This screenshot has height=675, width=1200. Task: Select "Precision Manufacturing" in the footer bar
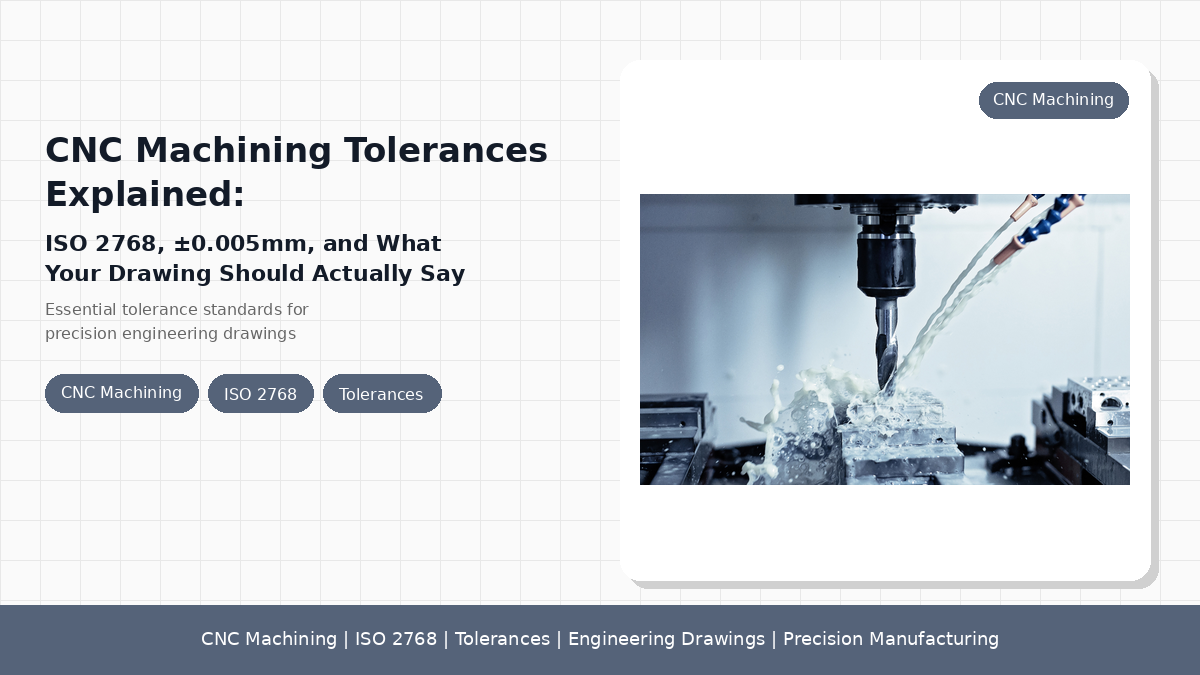[x=891, y=639]
